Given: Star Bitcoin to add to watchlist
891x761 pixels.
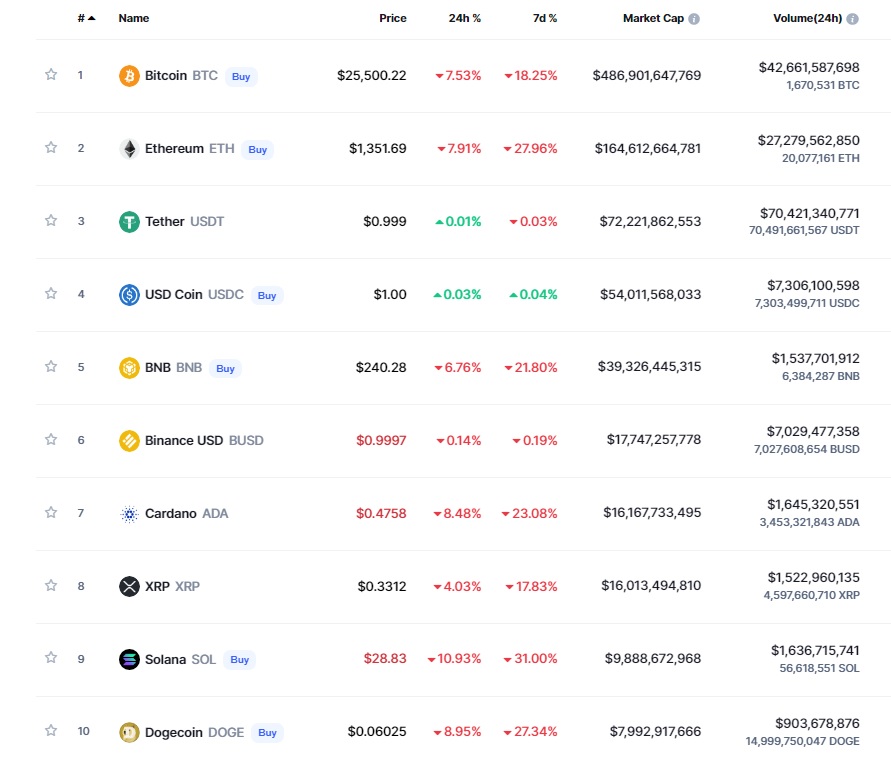Looking at the screenshot, I should click(x=51, y=75).
